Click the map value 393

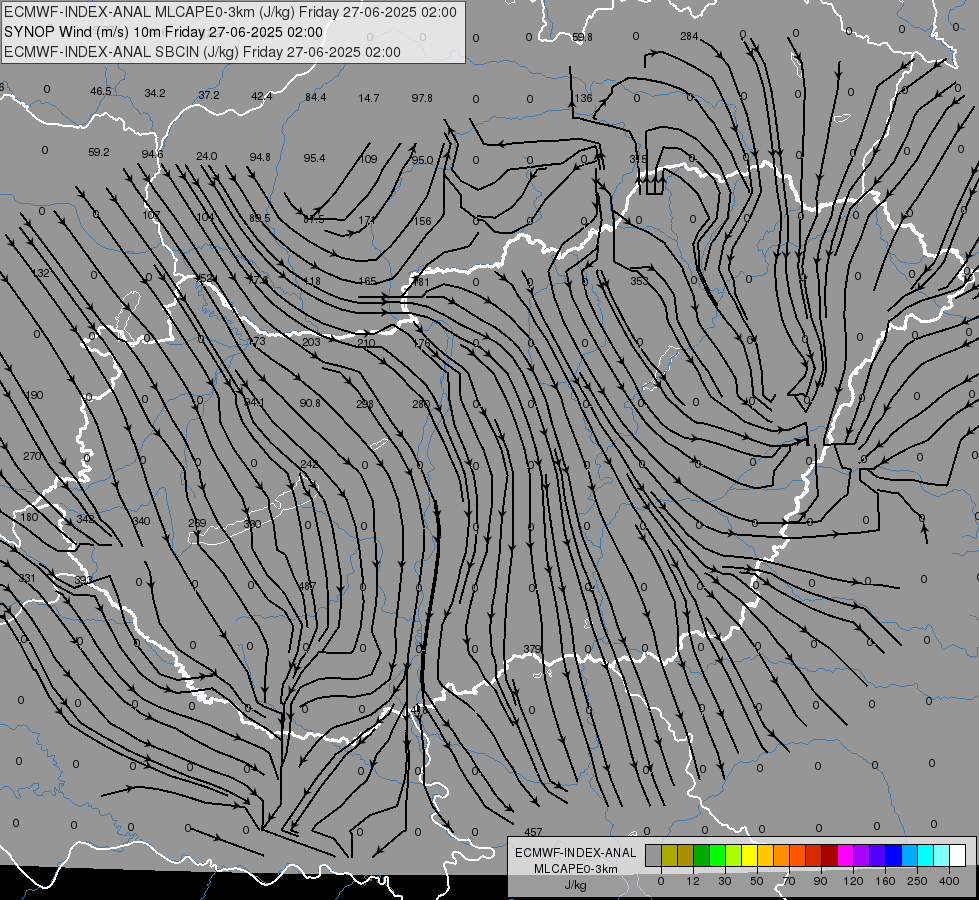tap(83, 580)
